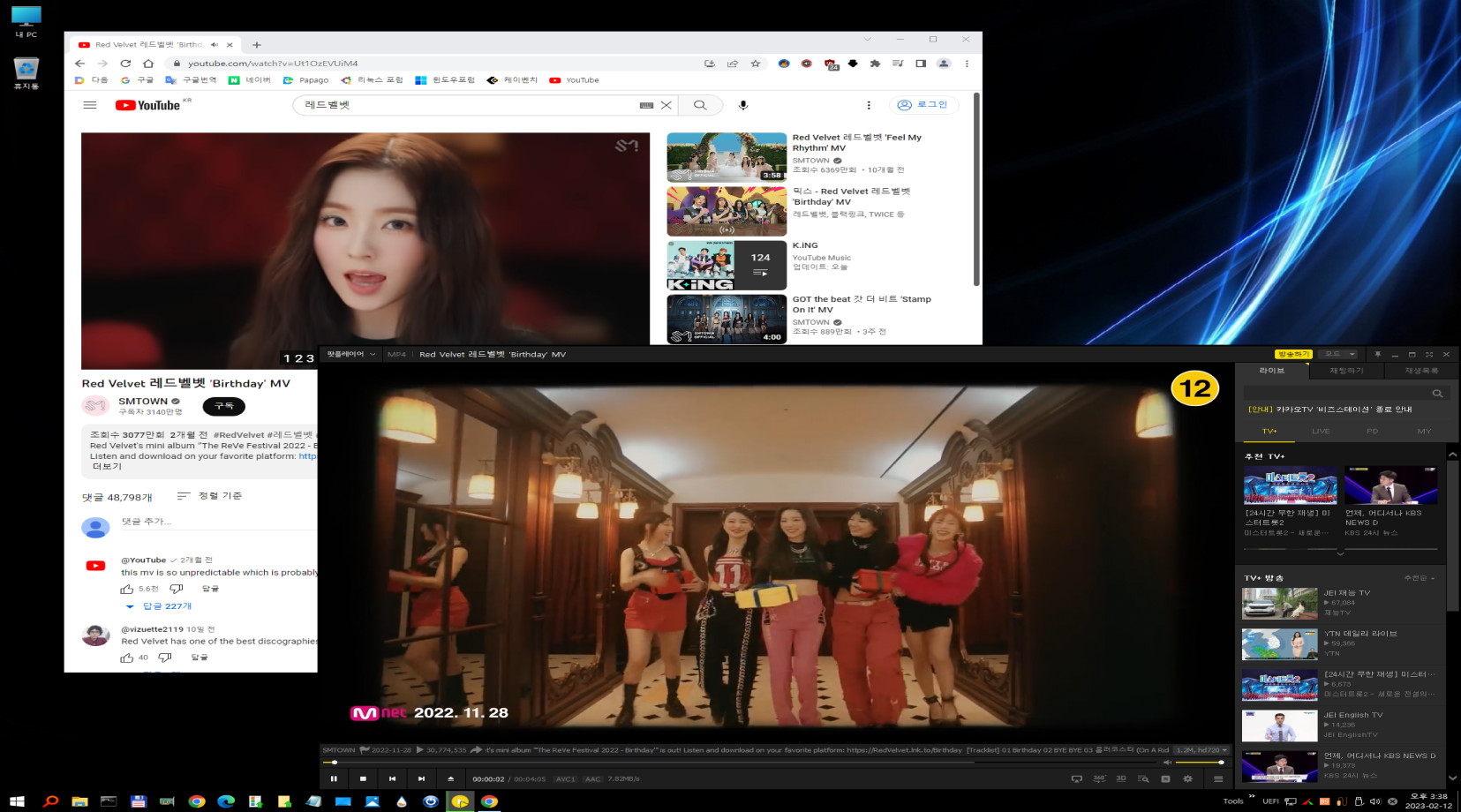Expand description with 더보기
The image size is (1461, 812).
click(x=107, y=467)
